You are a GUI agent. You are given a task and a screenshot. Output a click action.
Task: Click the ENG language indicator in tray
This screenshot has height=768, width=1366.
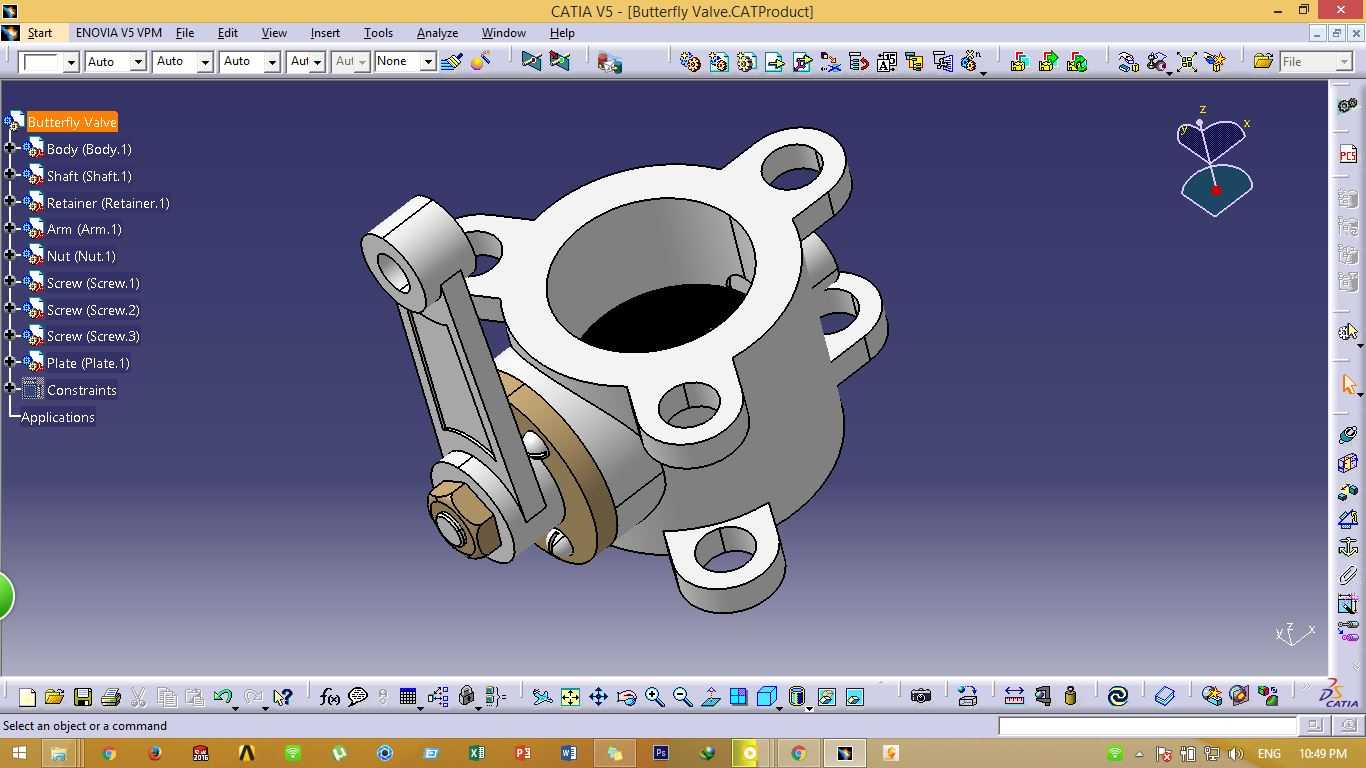coord(1269,754)
